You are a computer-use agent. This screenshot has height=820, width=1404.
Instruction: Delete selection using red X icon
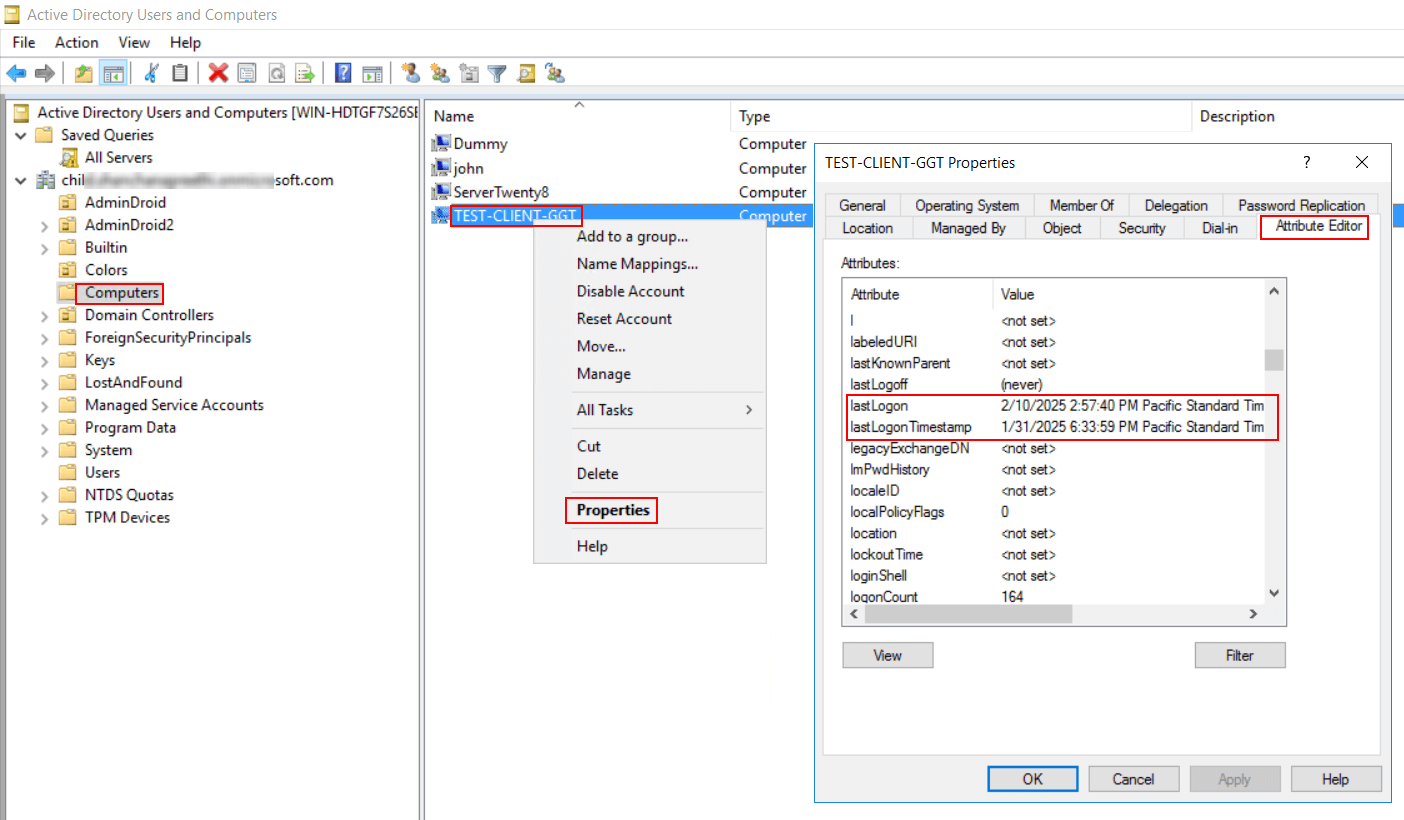(x=216, y=72)
